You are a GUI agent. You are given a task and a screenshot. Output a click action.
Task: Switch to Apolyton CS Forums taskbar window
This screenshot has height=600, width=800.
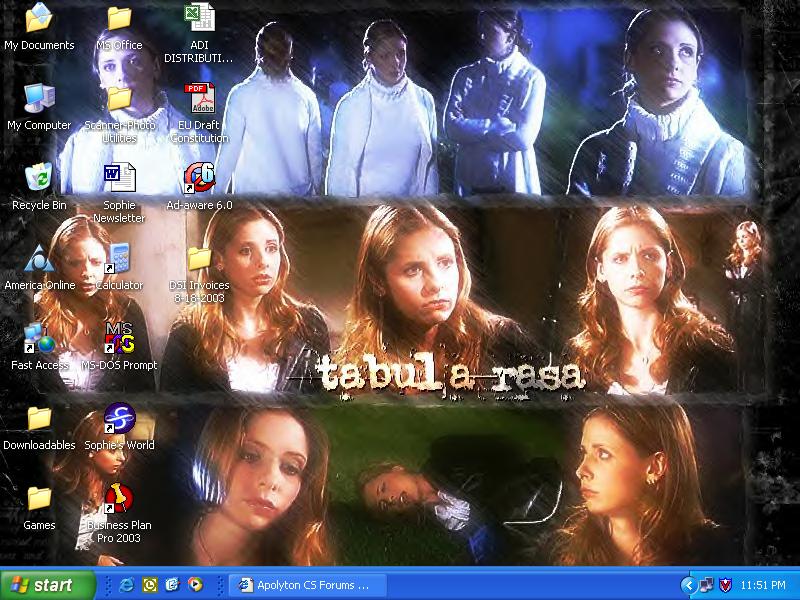click(301, 585)
